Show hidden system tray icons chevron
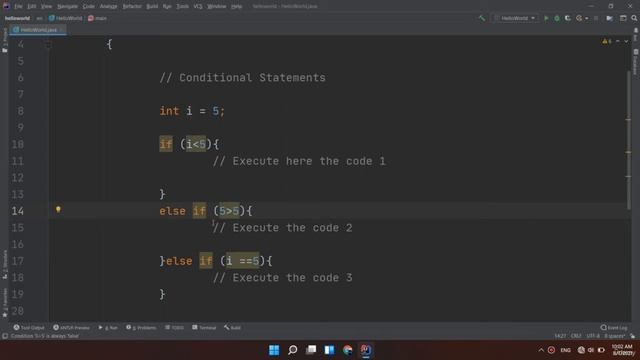Screen dimensions: 640x360 (541, 350)
